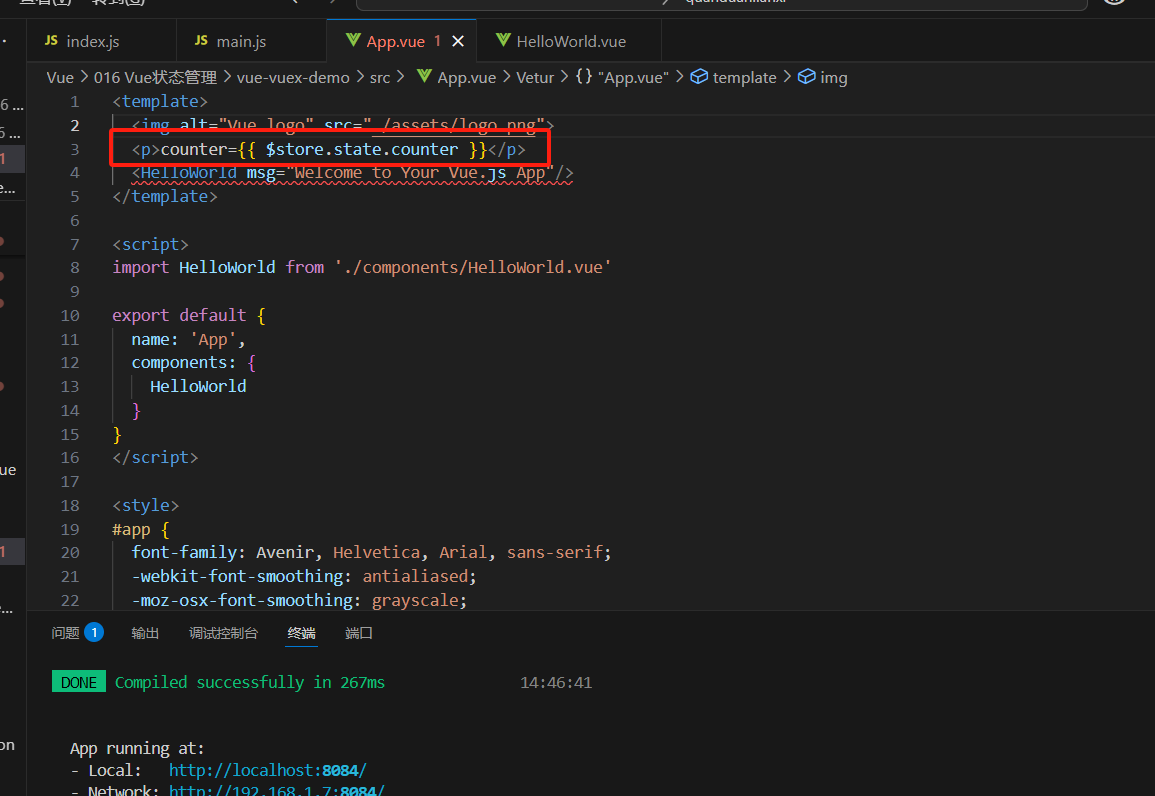Click the Vue icon on HelloWorld.vue tab

(x=503, y=40)
